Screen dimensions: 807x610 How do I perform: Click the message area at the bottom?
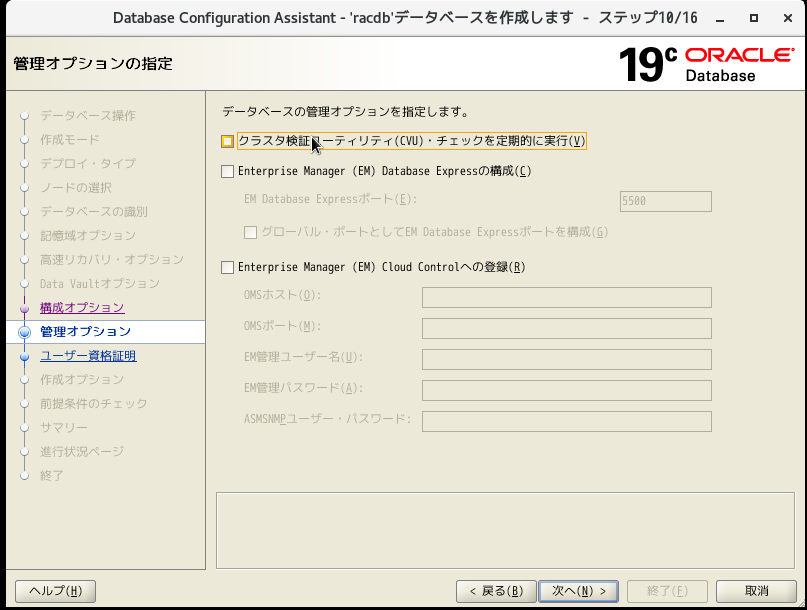(505, 531)
